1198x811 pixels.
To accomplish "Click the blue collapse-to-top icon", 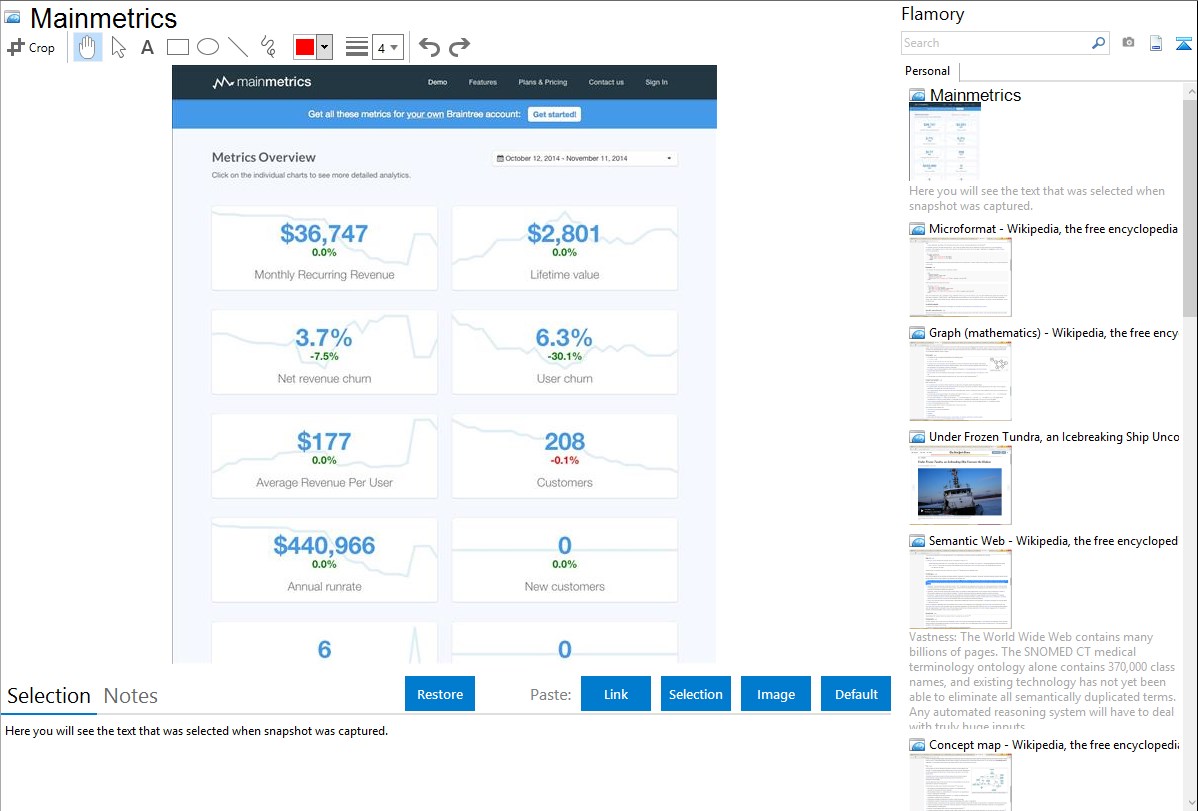I will pyautogui.click(x=1184, y=43).
